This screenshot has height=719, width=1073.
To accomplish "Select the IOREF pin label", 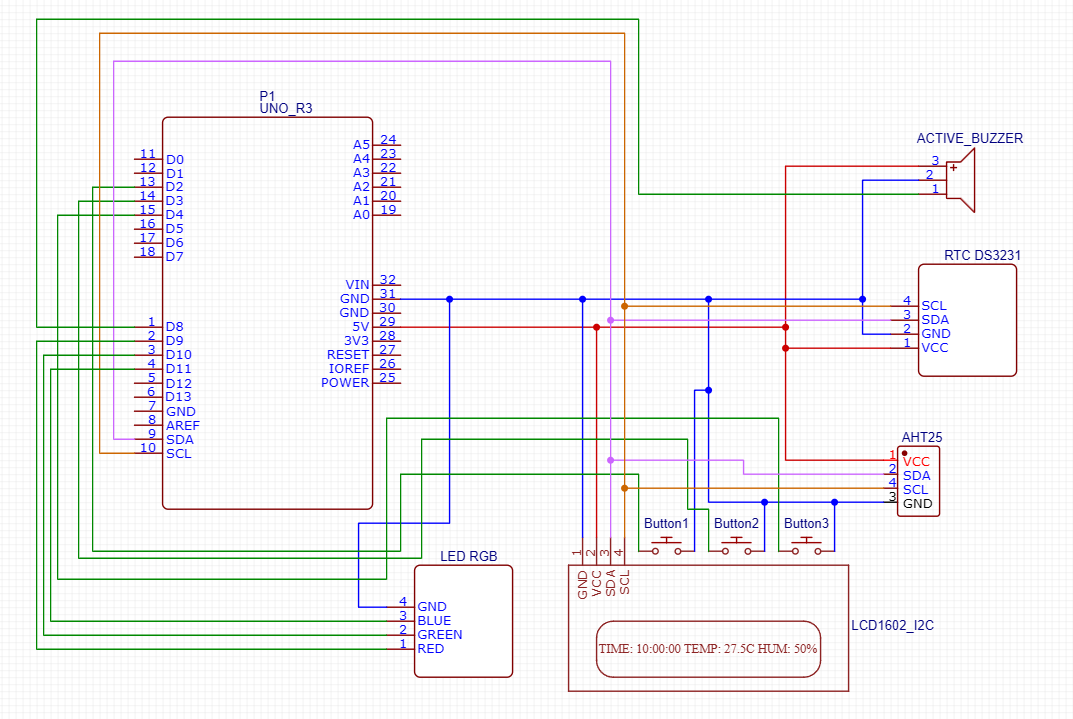I will (349, 369).
